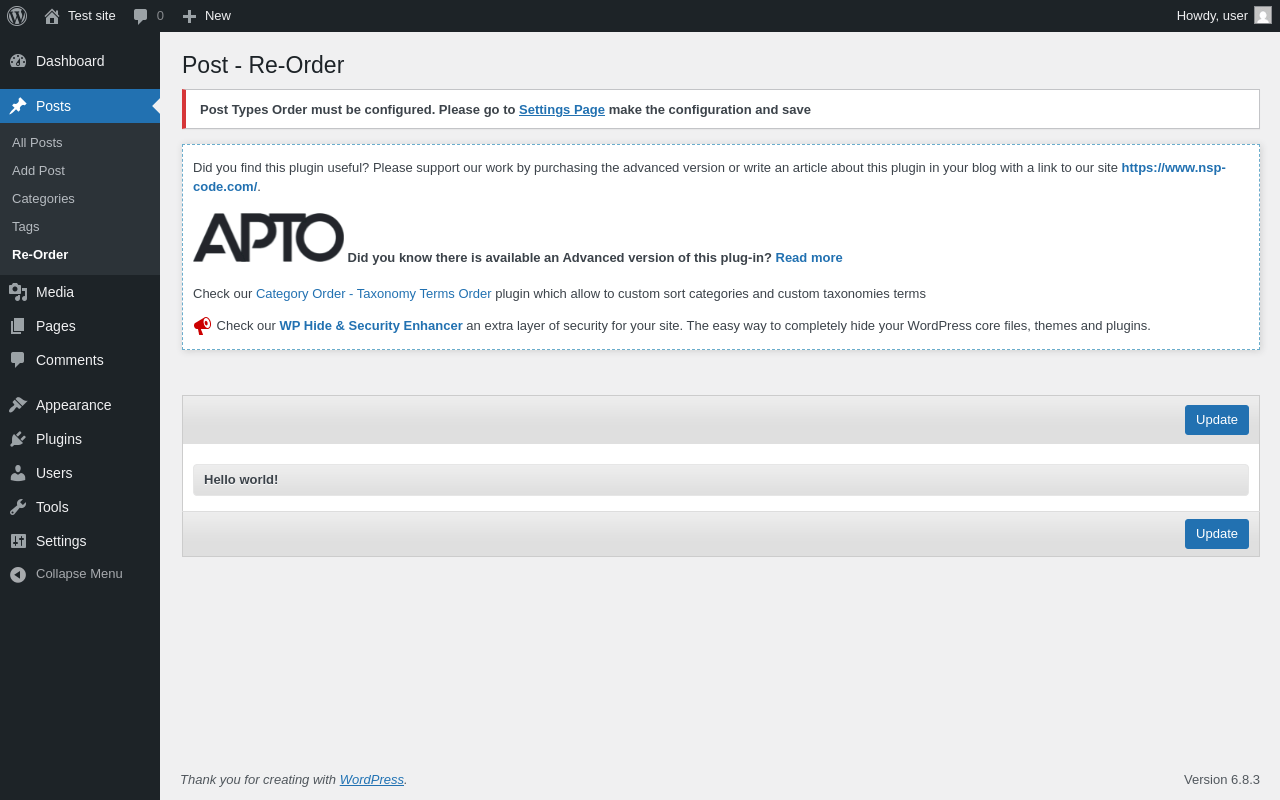This screenshot has width=1280, height=800.
Task: Click the user avatar at top right
Action: point(1263,15)
